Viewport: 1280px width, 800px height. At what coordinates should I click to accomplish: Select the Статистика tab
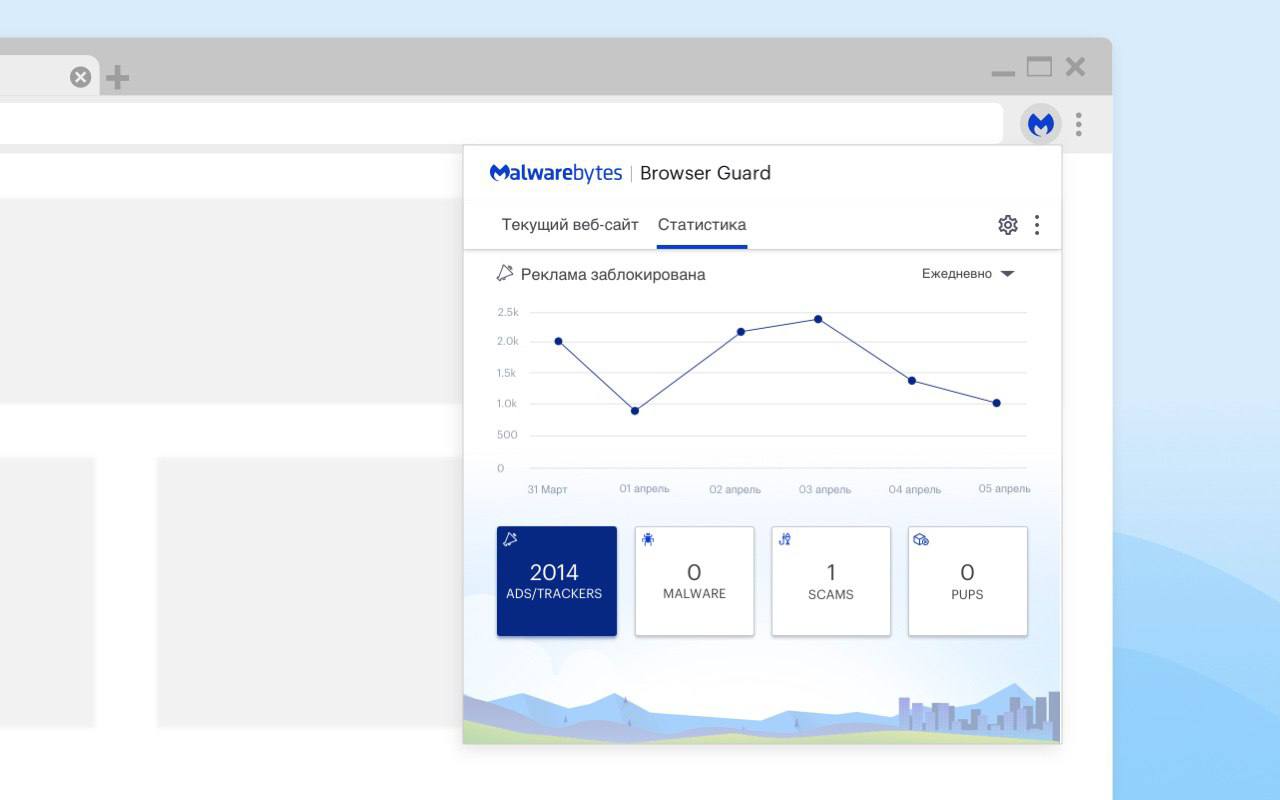coord(701,225)
